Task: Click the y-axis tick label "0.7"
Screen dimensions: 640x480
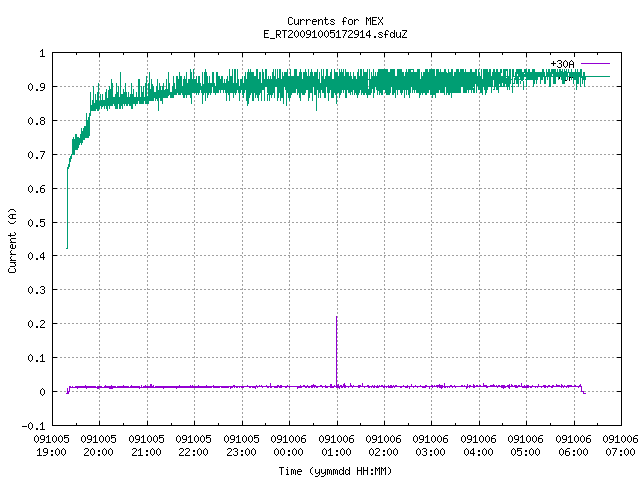Action: click(37, 155)
